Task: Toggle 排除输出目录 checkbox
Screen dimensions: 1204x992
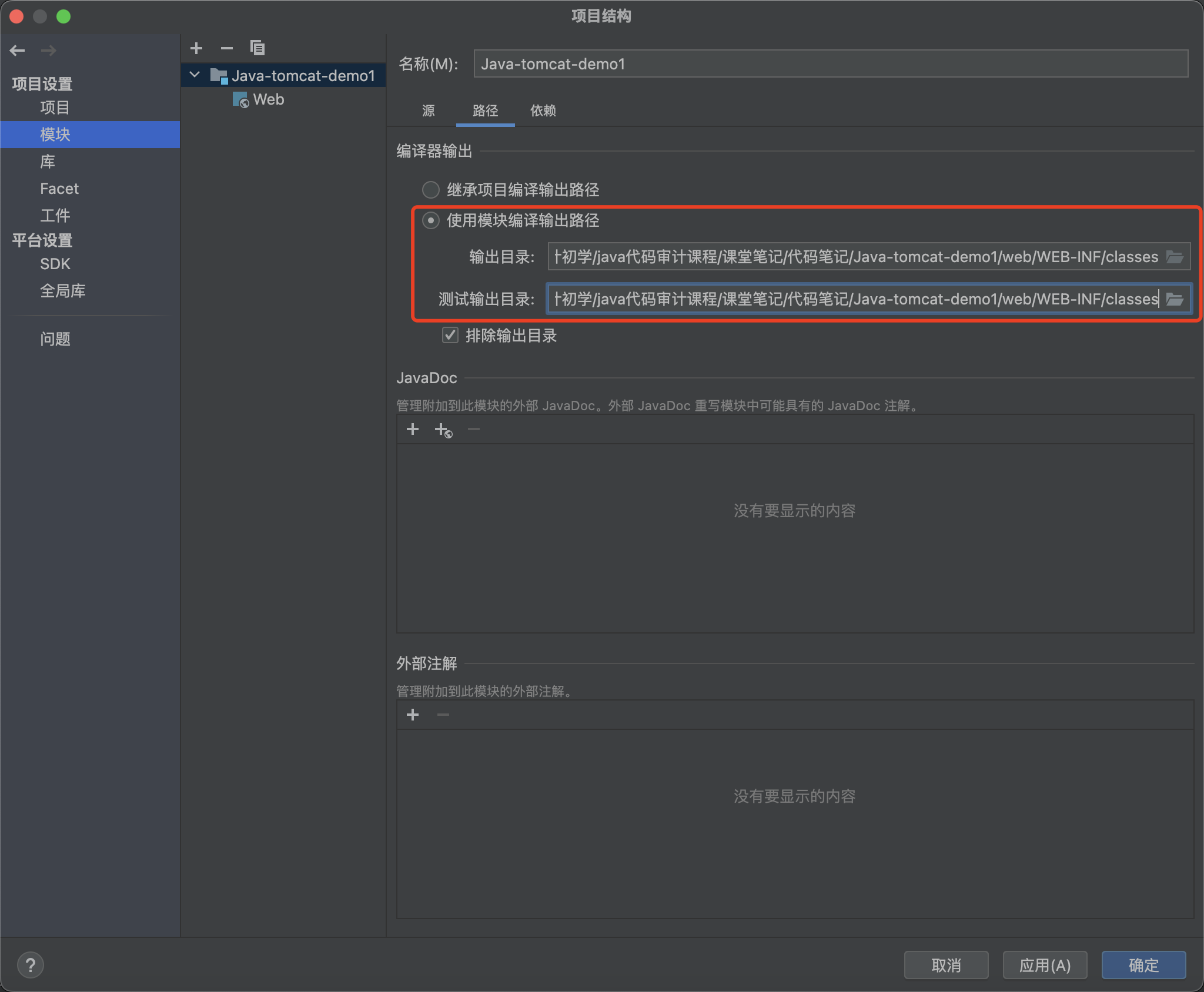Action: point(450,336)
